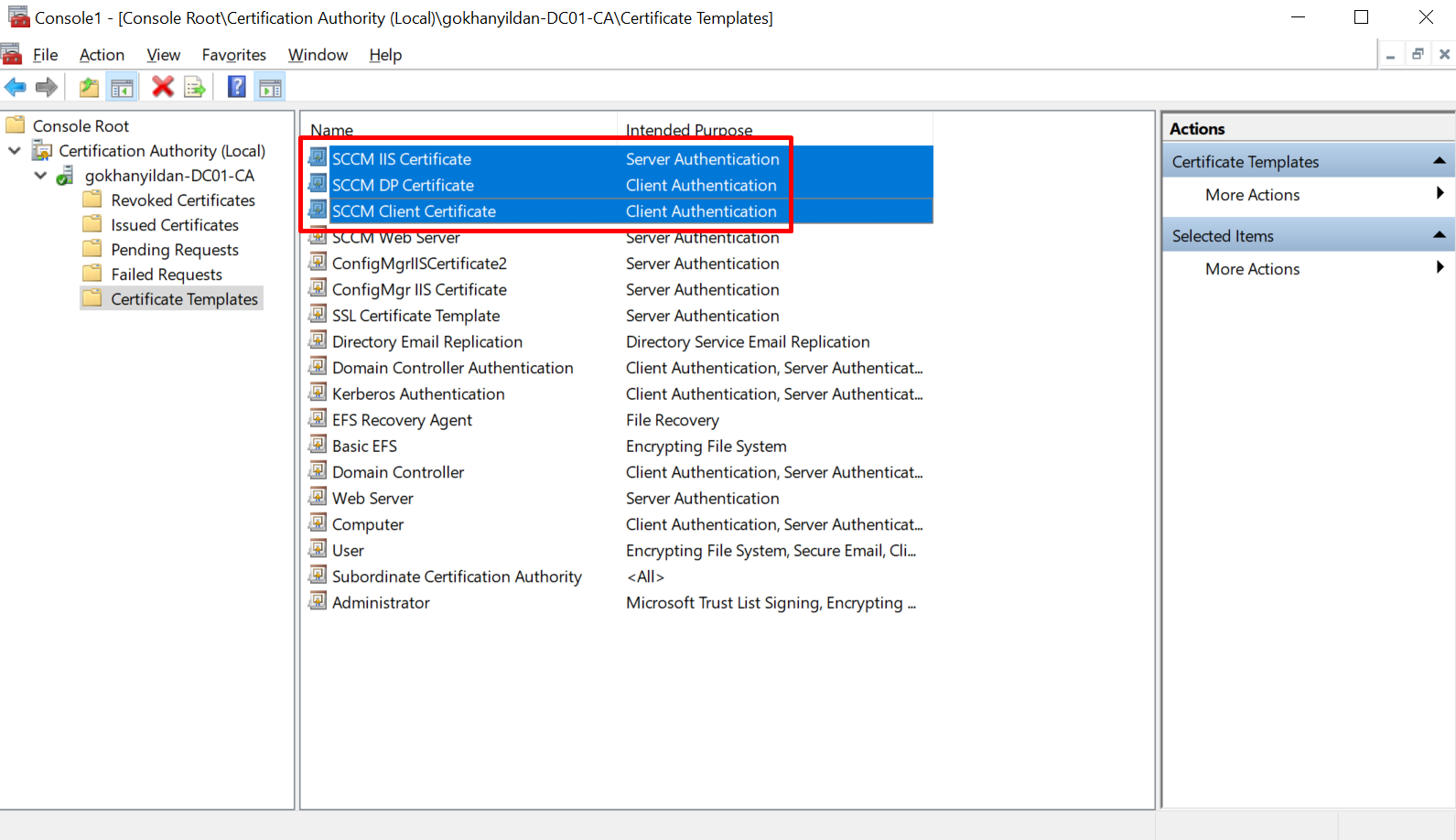The width and height of the screenshot is (1456, 840).
Task: Click the Up one level folder icon
Action: [x=89, y=87]
